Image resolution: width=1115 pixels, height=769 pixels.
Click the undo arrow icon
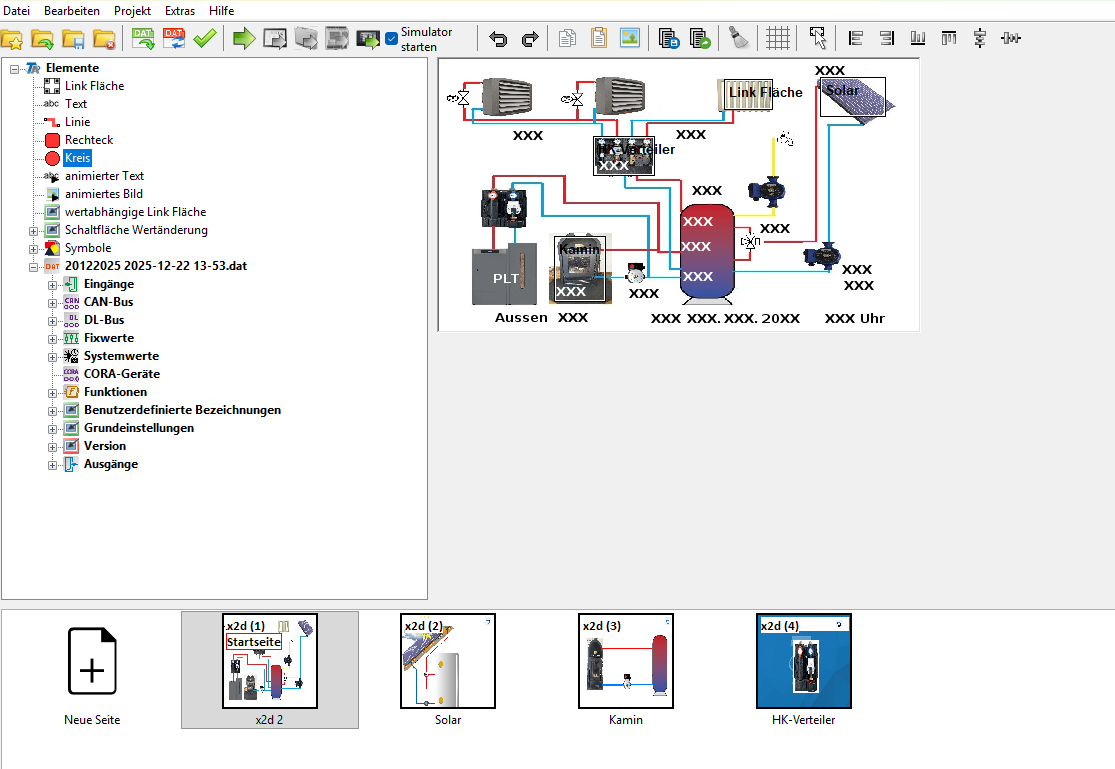(x=498, y=39)
